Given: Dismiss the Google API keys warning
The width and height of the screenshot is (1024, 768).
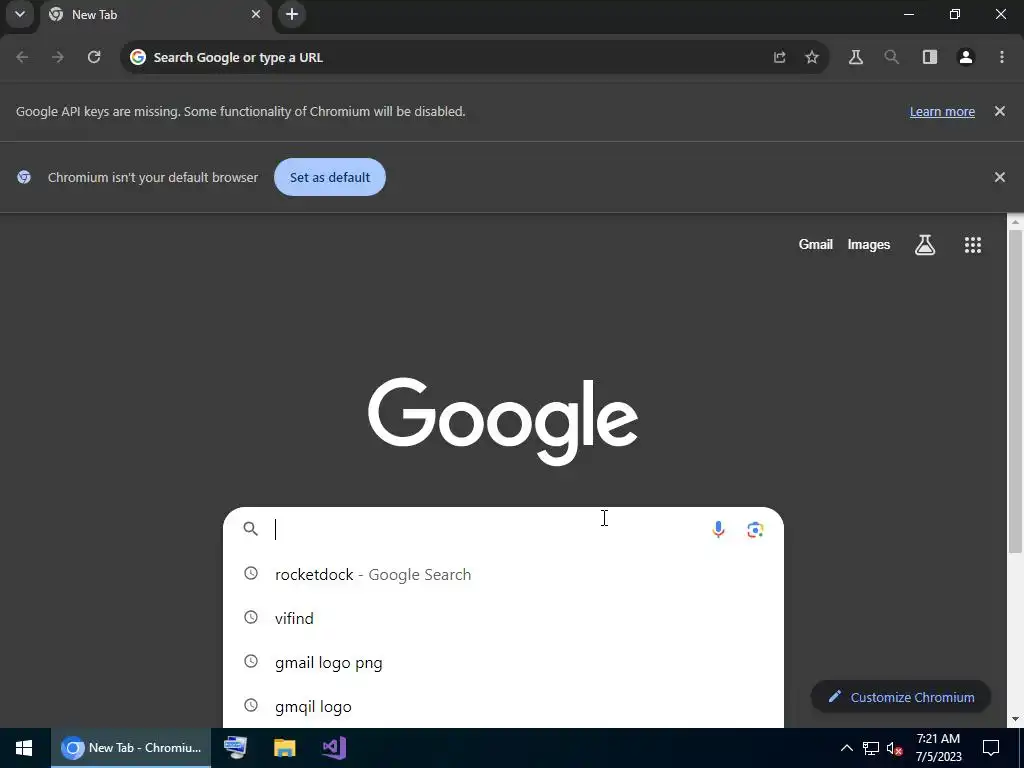Looking at the screenshot, I should coord(999,111).
